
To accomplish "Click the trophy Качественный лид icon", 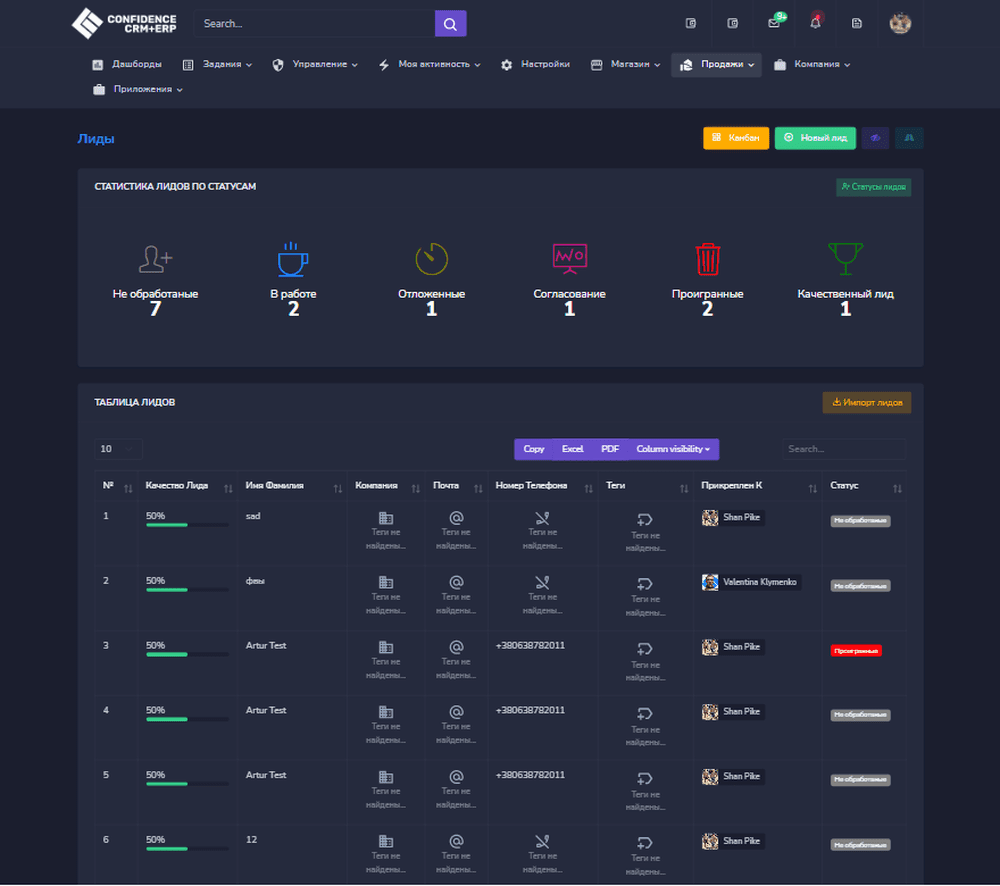I will coord(845,259).
